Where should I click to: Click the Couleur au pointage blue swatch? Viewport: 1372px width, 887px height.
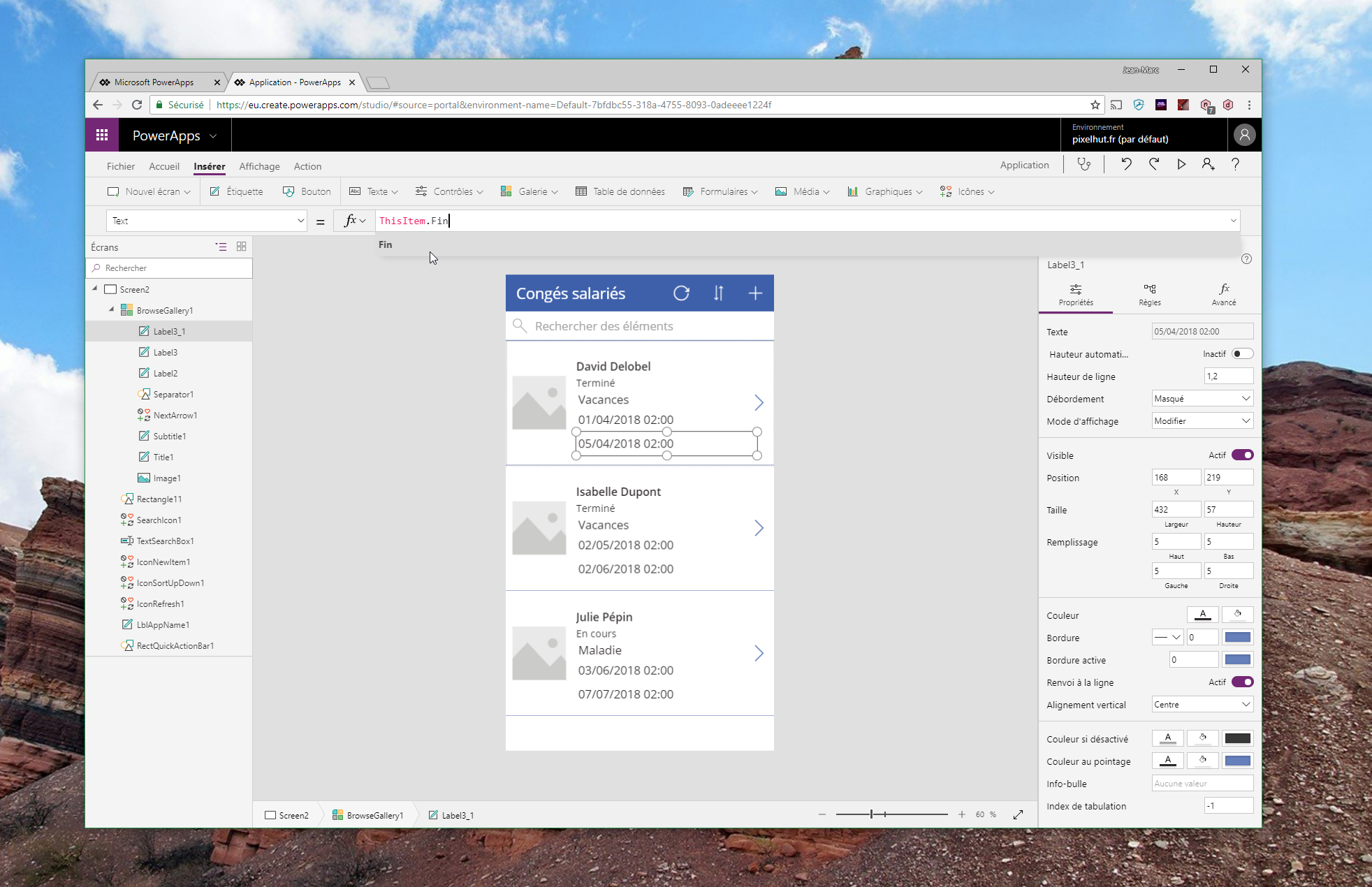pos(1238,761)
